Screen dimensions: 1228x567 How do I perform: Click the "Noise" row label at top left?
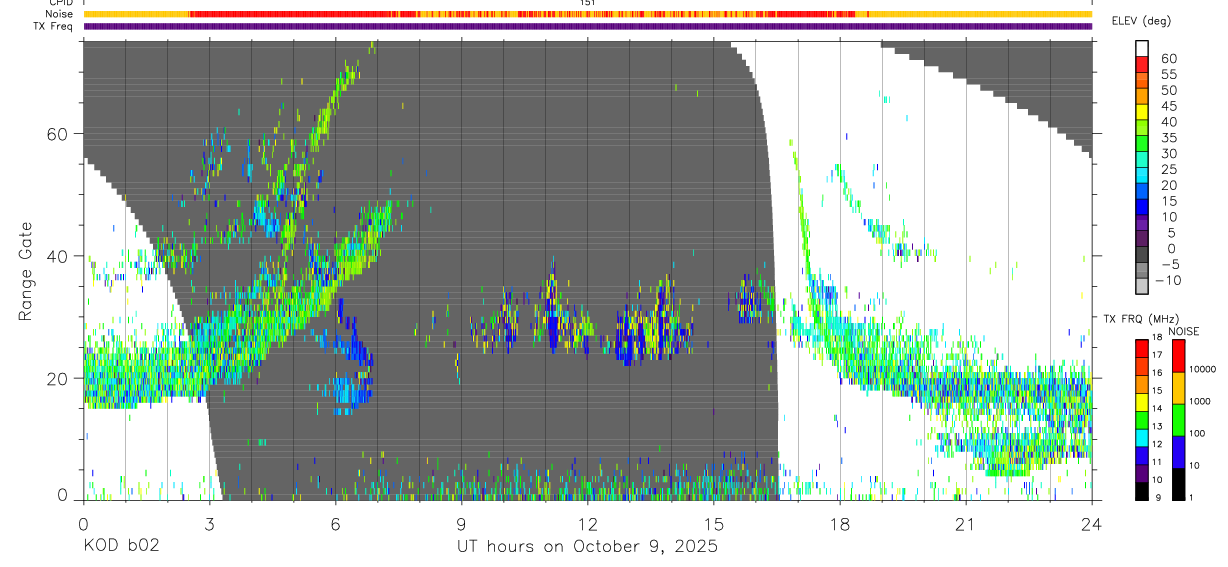[x=60, y=14]
